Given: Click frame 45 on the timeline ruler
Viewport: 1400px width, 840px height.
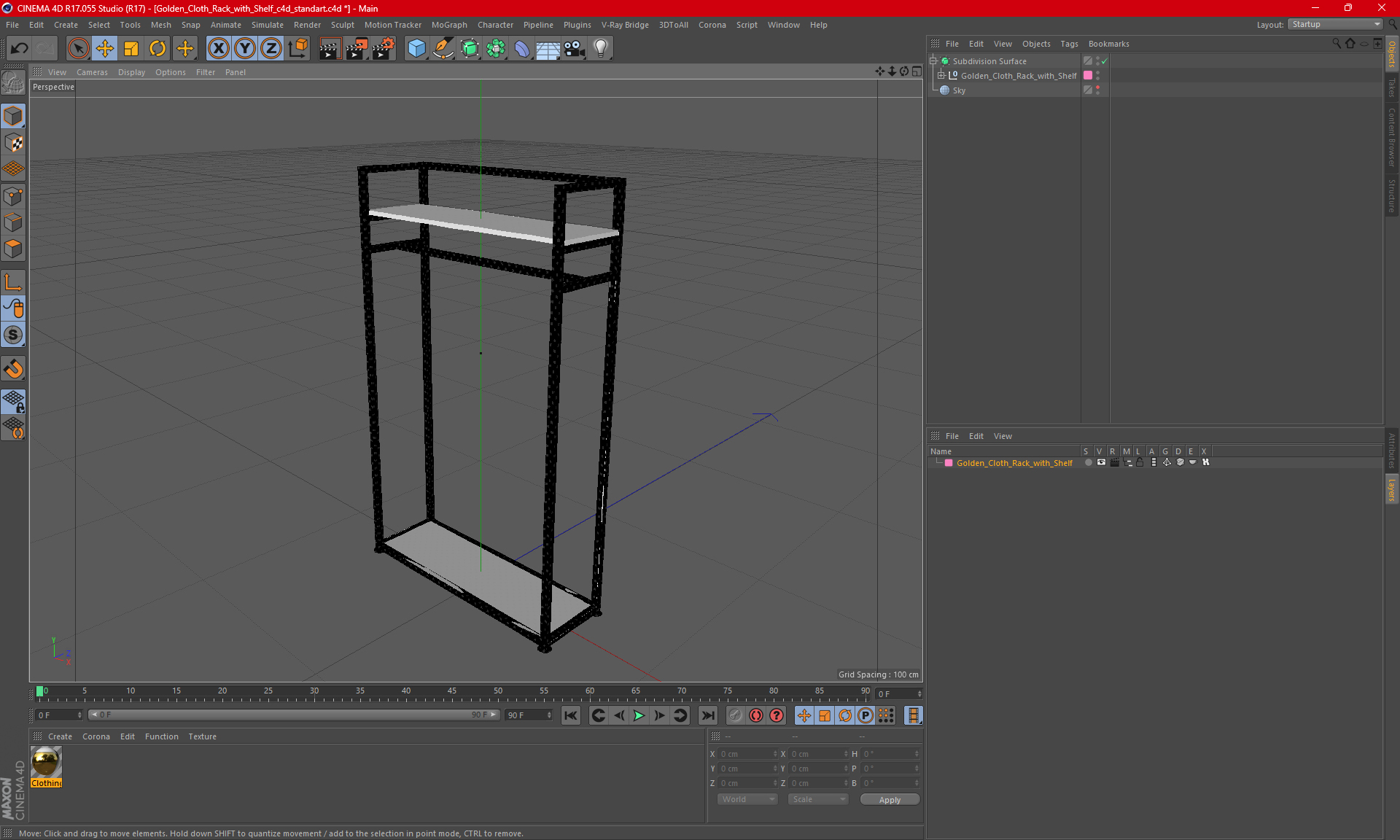Looking at the screenshot, I should pos(452,691).
